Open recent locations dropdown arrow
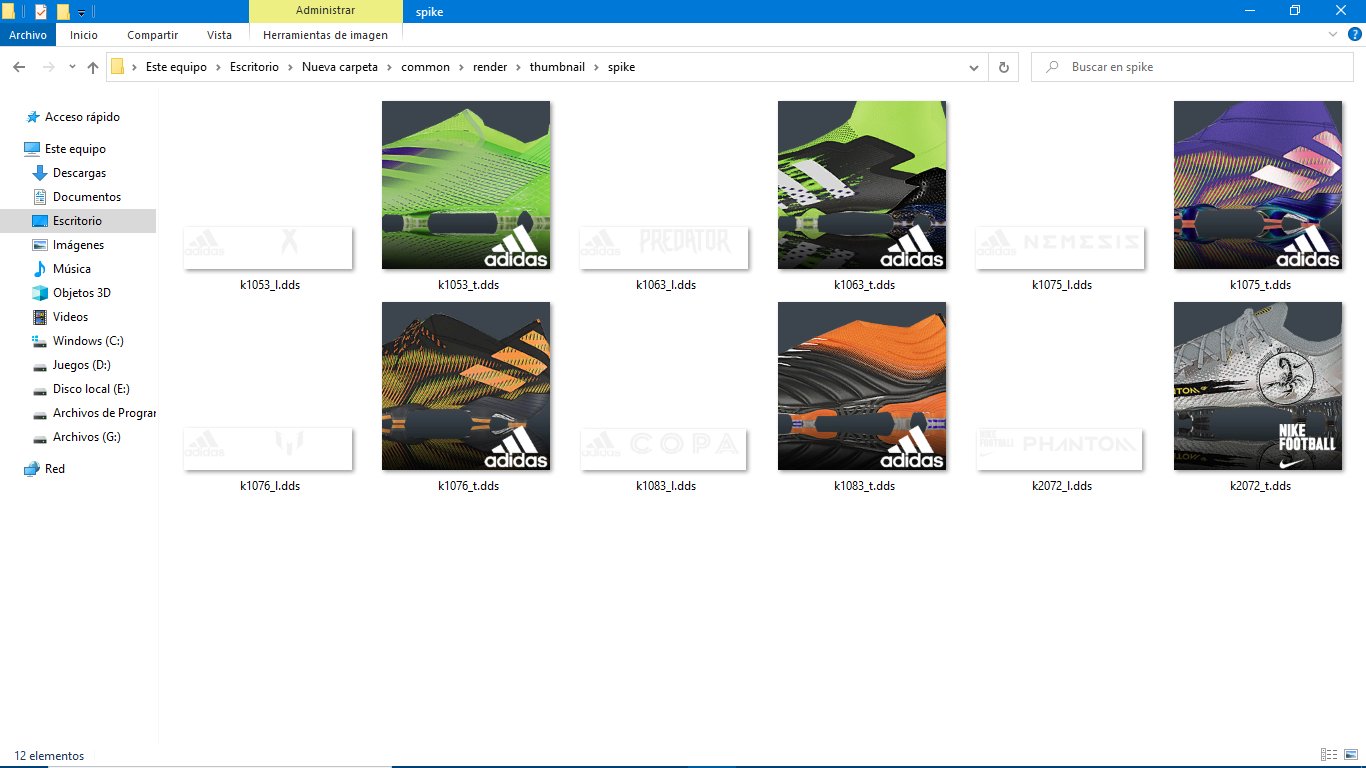This screenshot has height=768, width=1366. coord(72,67)
